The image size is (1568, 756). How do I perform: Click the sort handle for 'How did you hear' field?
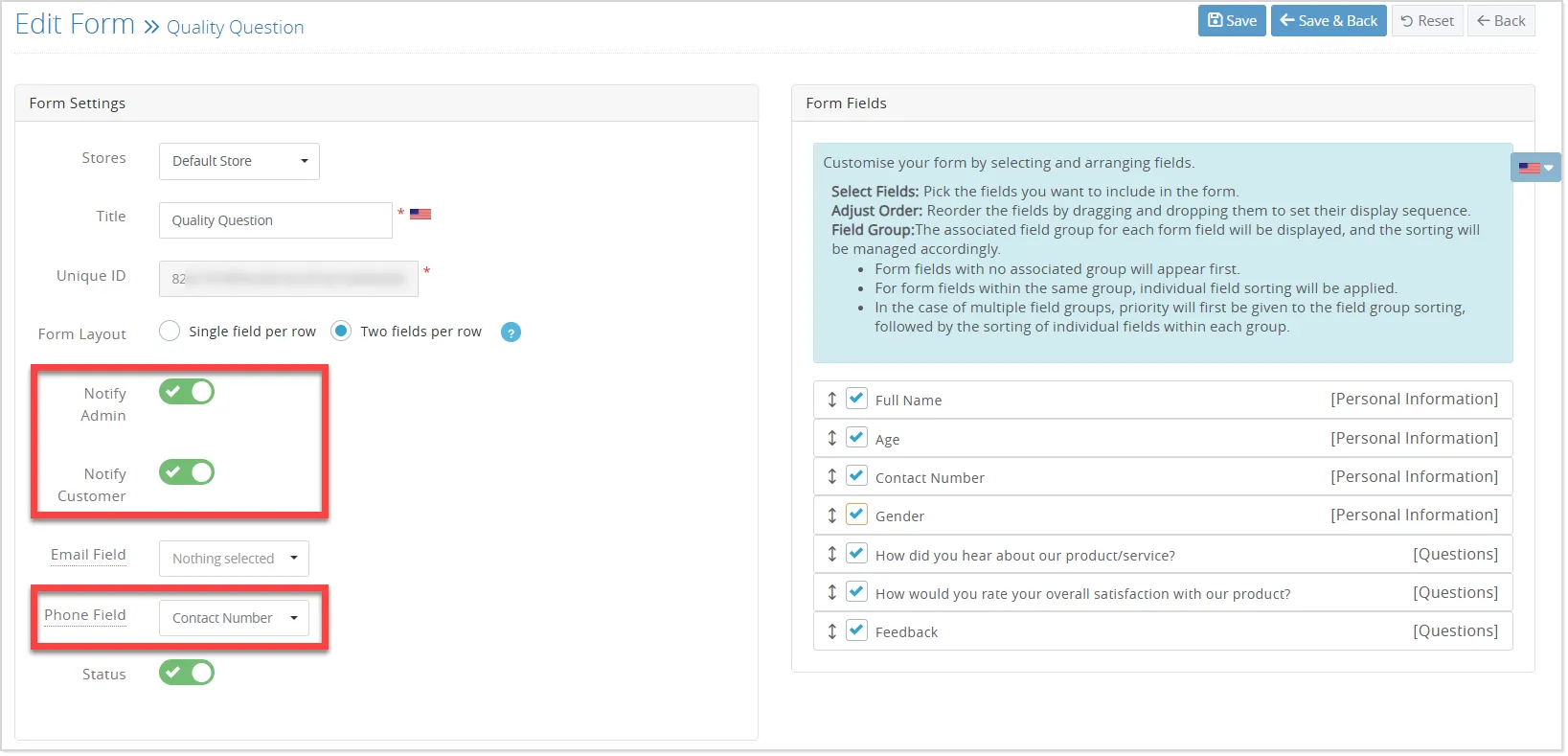(832, 554)
